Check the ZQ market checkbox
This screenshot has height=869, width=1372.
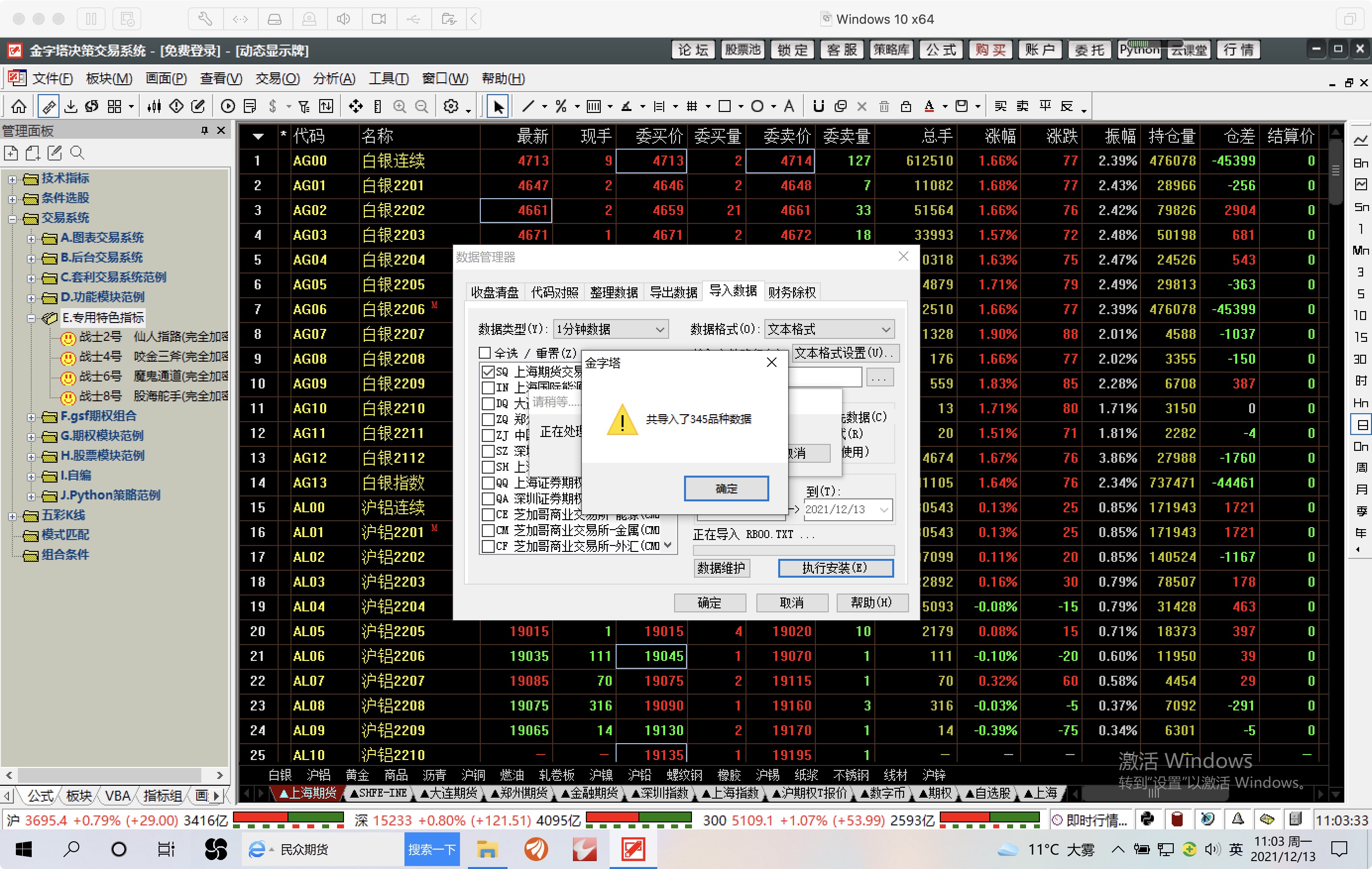(488, 420)
